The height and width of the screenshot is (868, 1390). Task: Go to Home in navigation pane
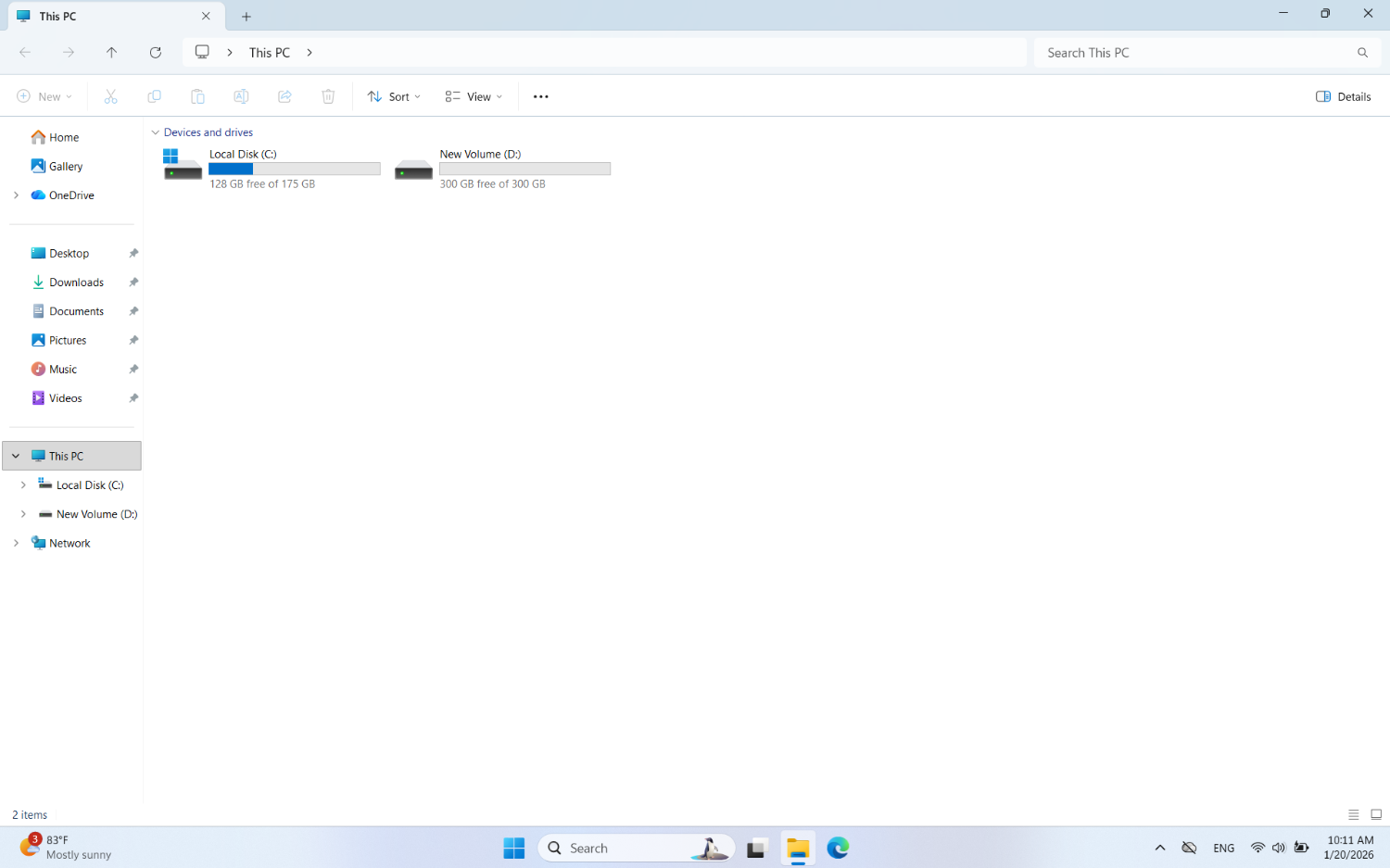63,137
